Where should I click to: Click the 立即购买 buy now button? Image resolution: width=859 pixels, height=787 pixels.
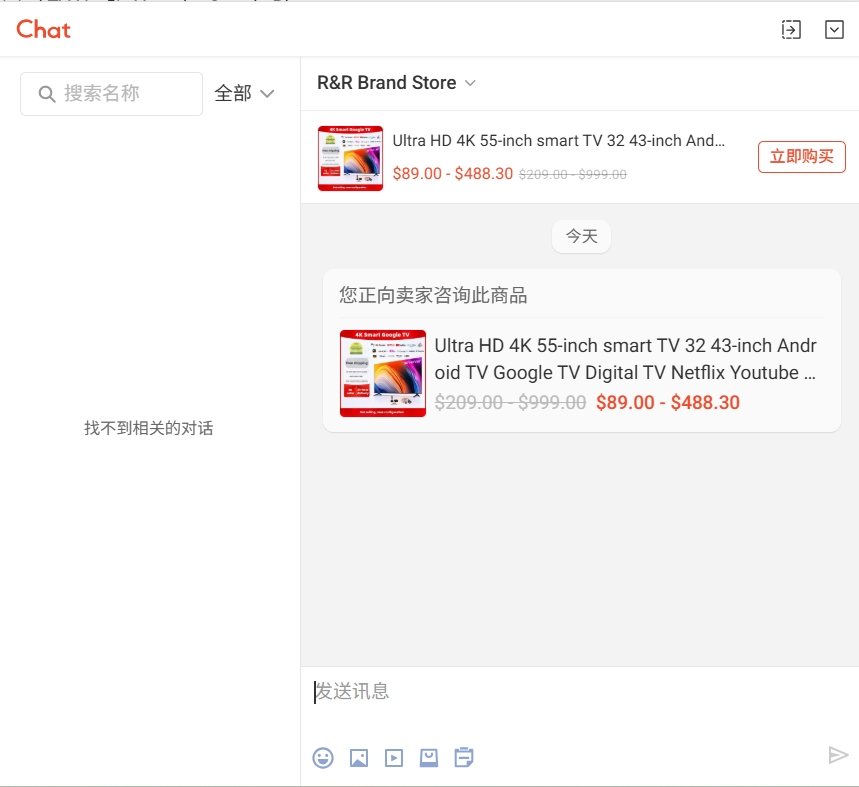pyautogui.click(x=801, y=157)
